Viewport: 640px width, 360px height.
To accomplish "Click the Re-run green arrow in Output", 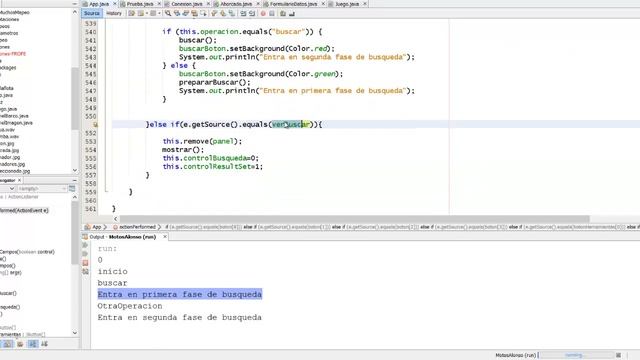I will pos(85,245).
